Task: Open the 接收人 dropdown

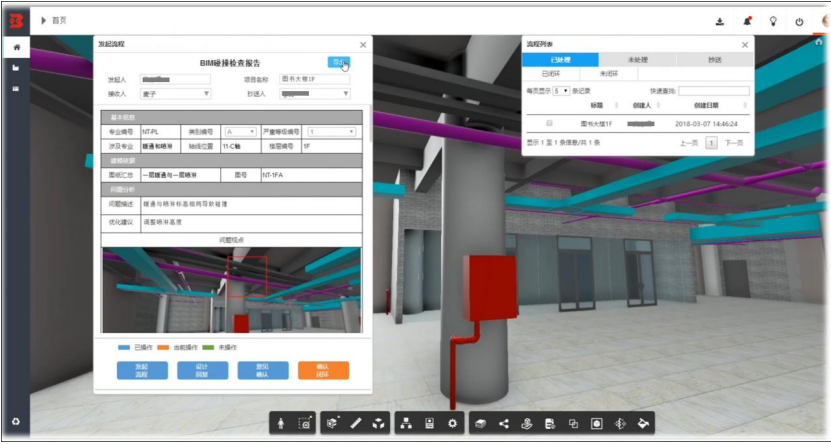Action: 175,94
